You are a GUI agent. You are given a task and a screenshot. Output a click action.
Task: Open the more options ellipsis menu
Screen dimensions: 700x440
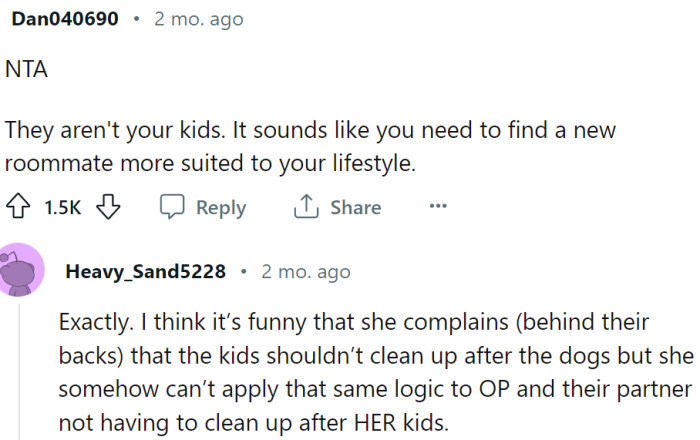[x=437, y=207]
